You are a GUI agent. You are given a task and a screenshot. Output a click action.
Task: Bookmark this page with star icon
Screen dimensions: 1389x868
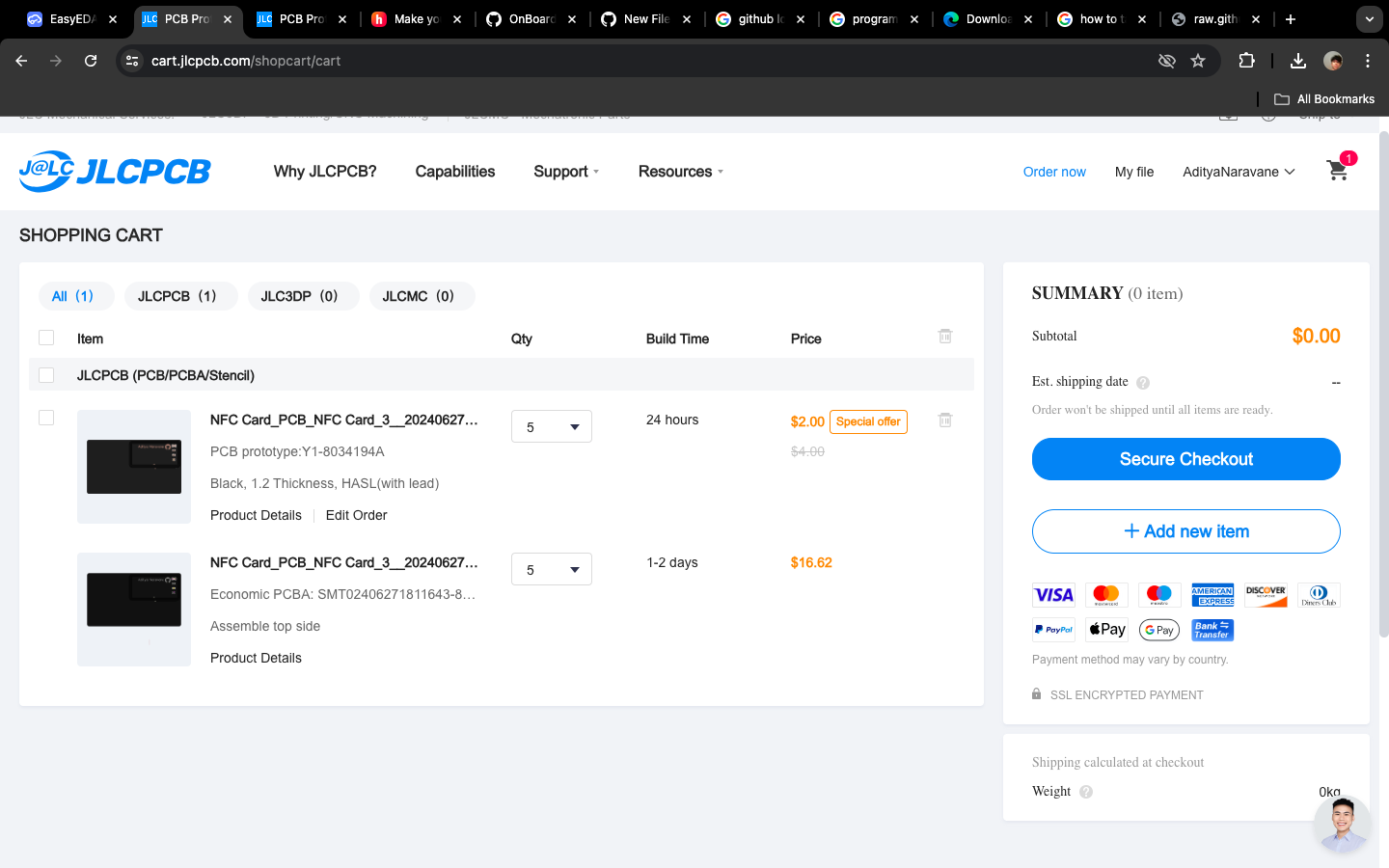[1198, 61]
